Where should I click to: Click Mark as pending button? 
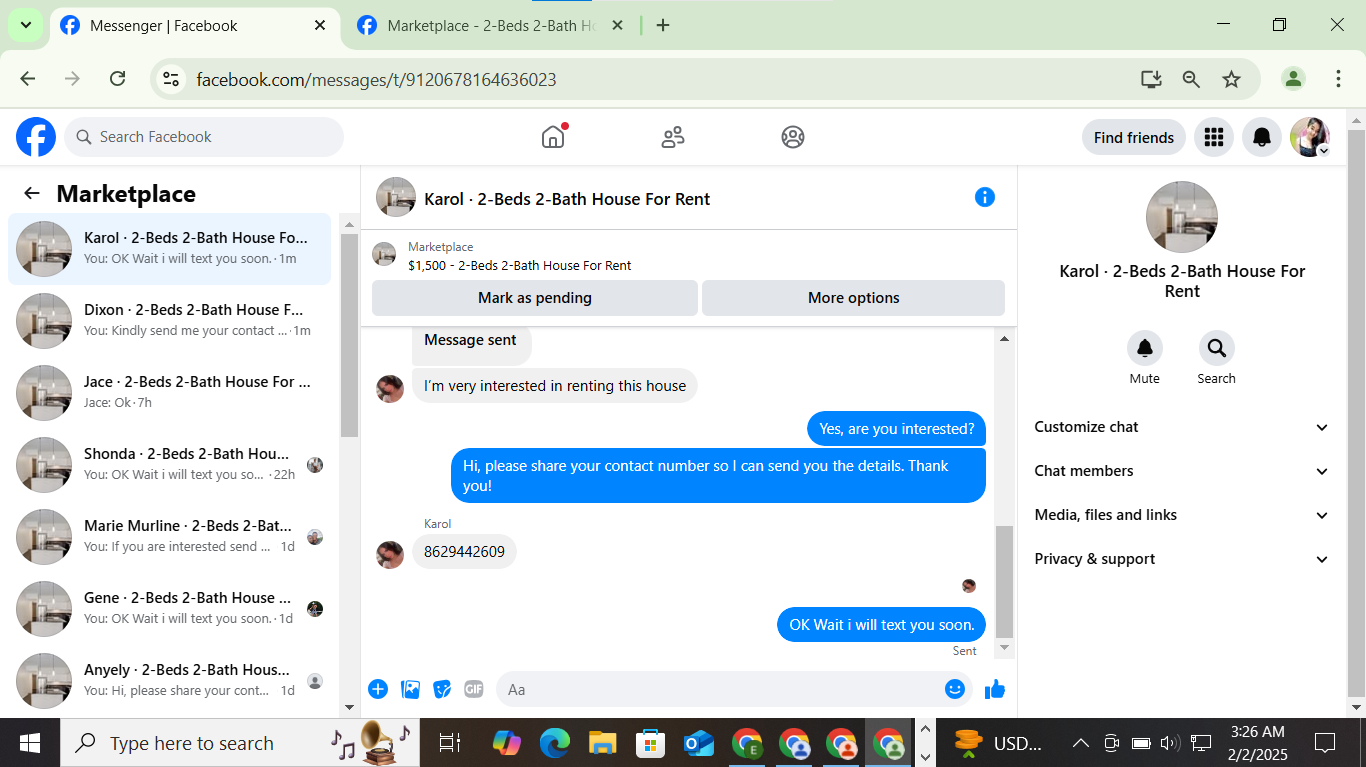(535, 298)
